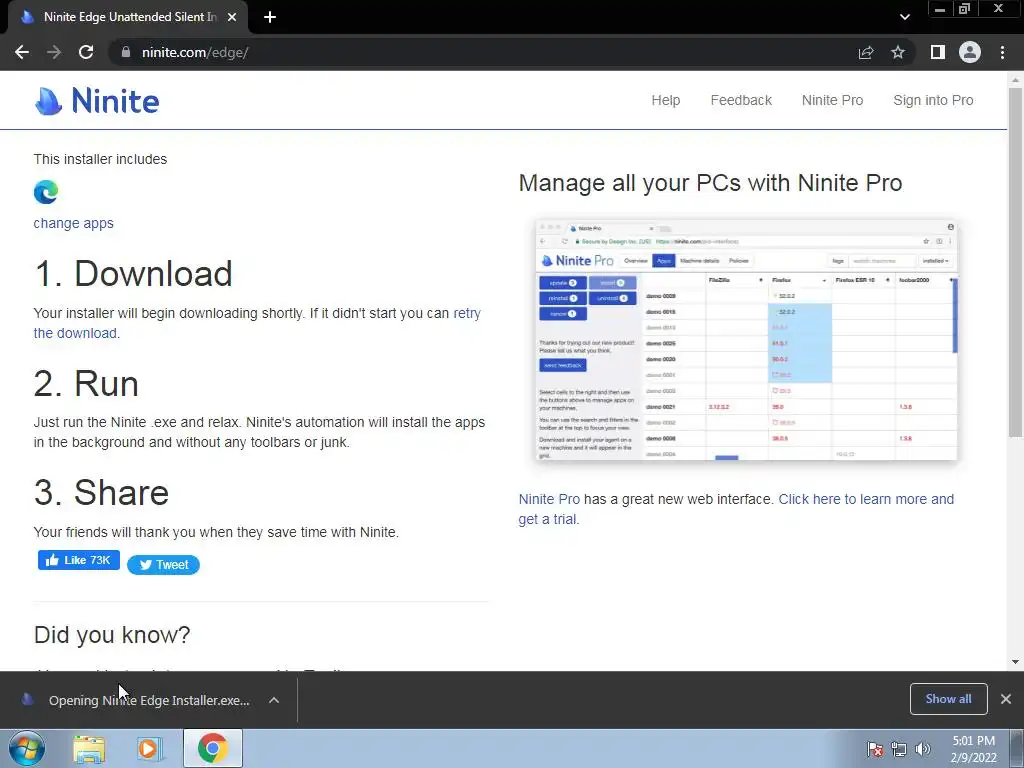Click the share page icon in address bar
Screen dimensions: 1024x768
pos(866,52)
